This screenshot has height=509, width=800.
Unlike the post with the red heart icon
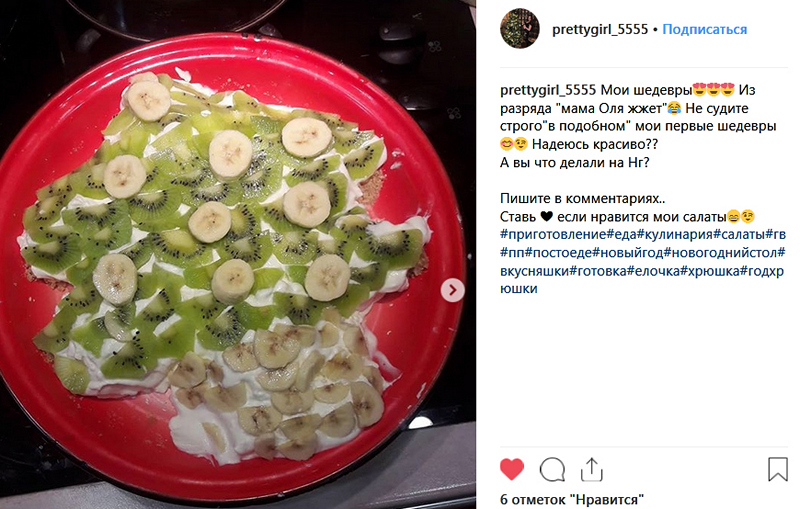(512, 469)
